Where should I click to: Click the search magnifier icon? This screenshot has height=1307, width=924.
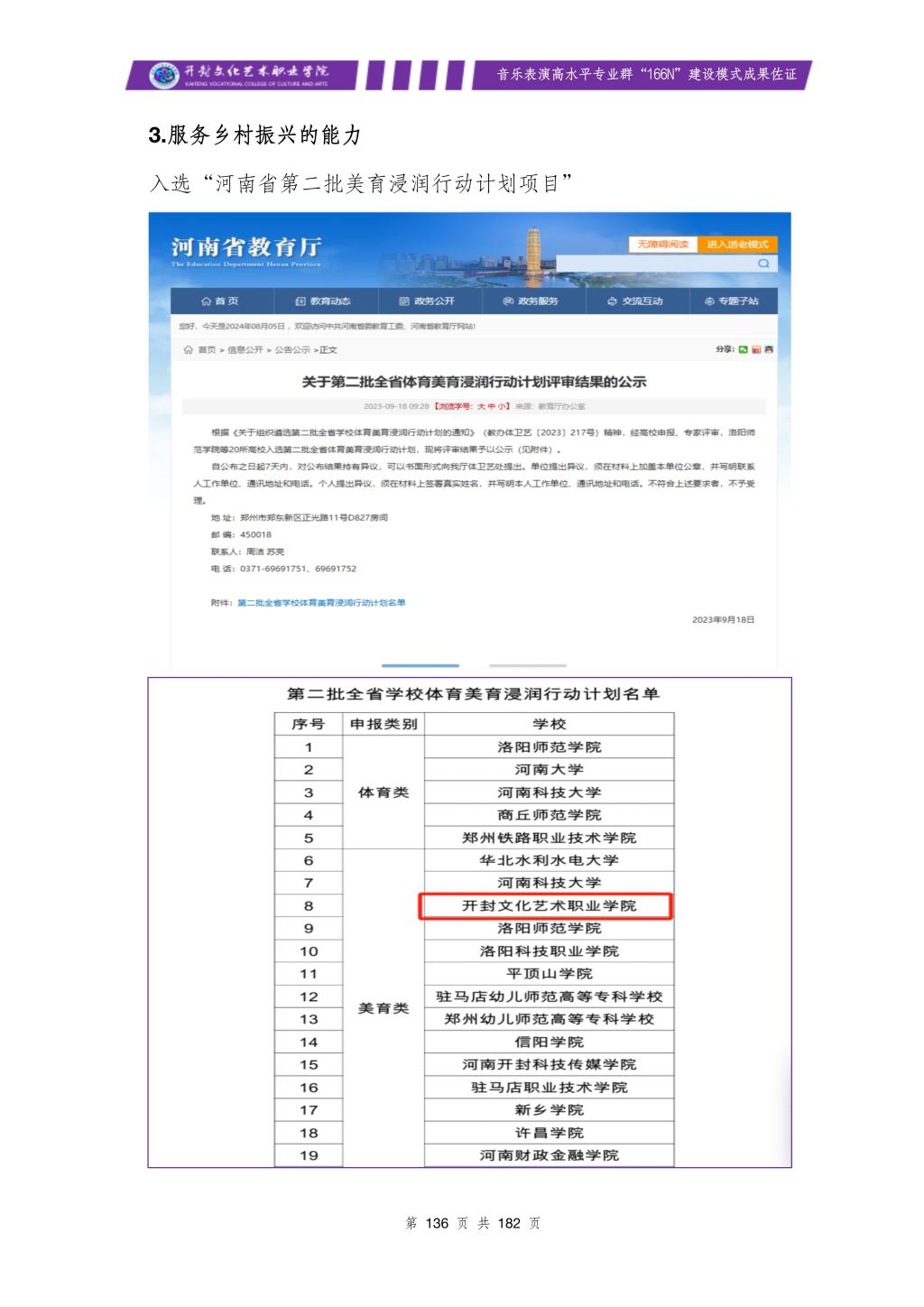click(763, 264)
